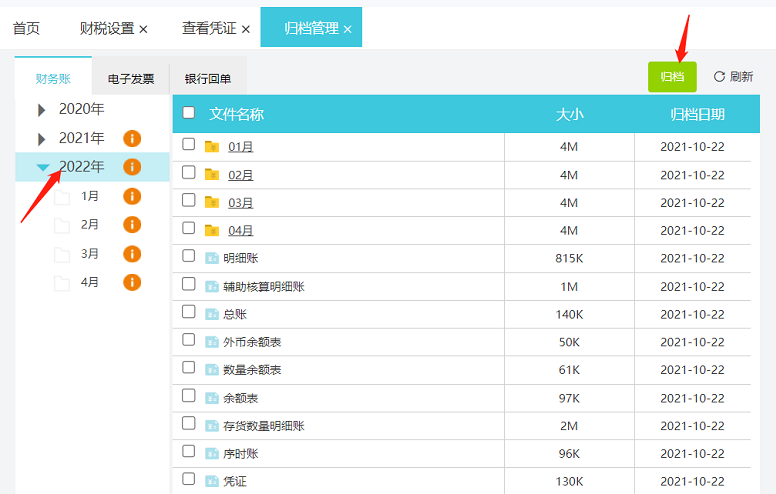Screen dimensions: 776x494
Task: Collapse the 2022年 tree node
Action: click(x=43, y=168)
